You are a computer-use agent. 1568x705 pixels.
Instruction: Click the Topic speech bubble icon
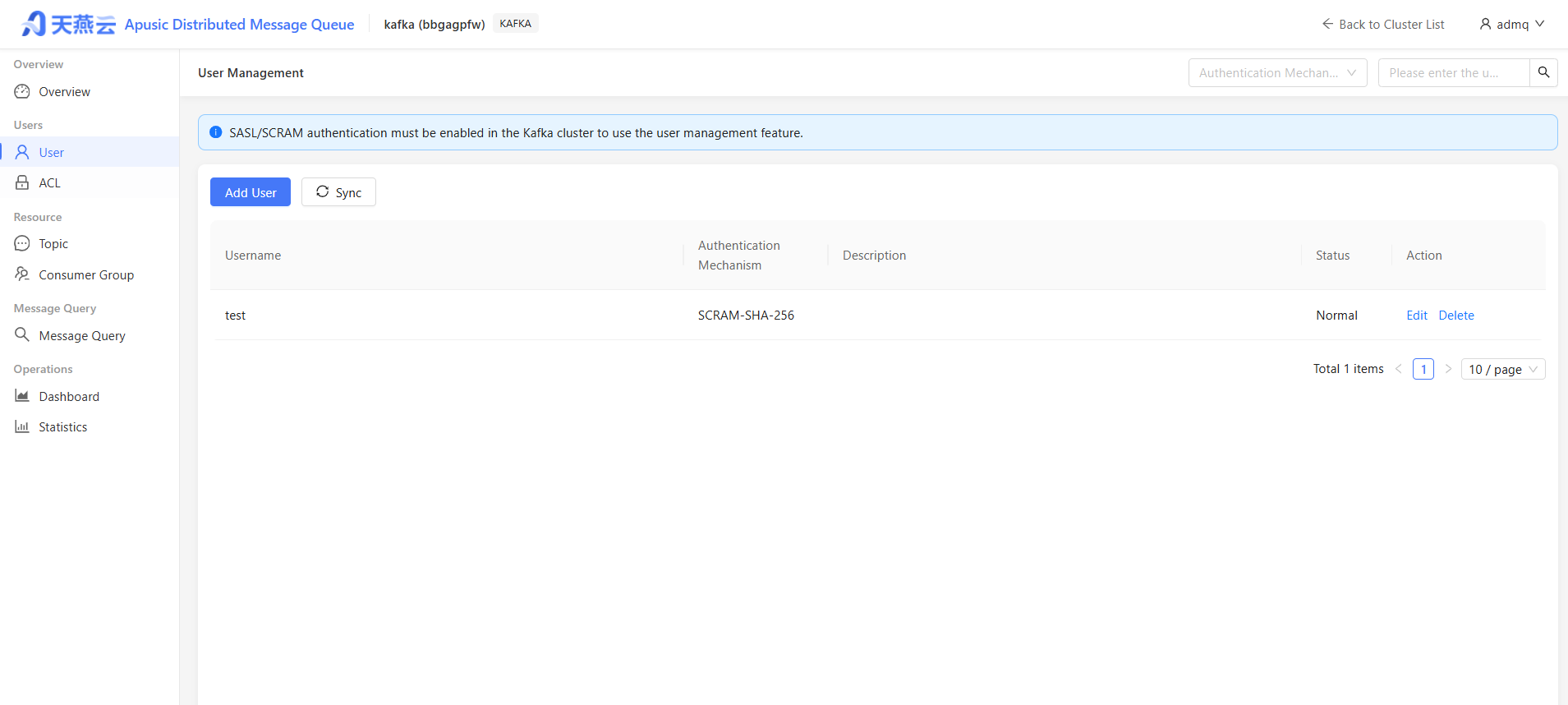(22, 243)
